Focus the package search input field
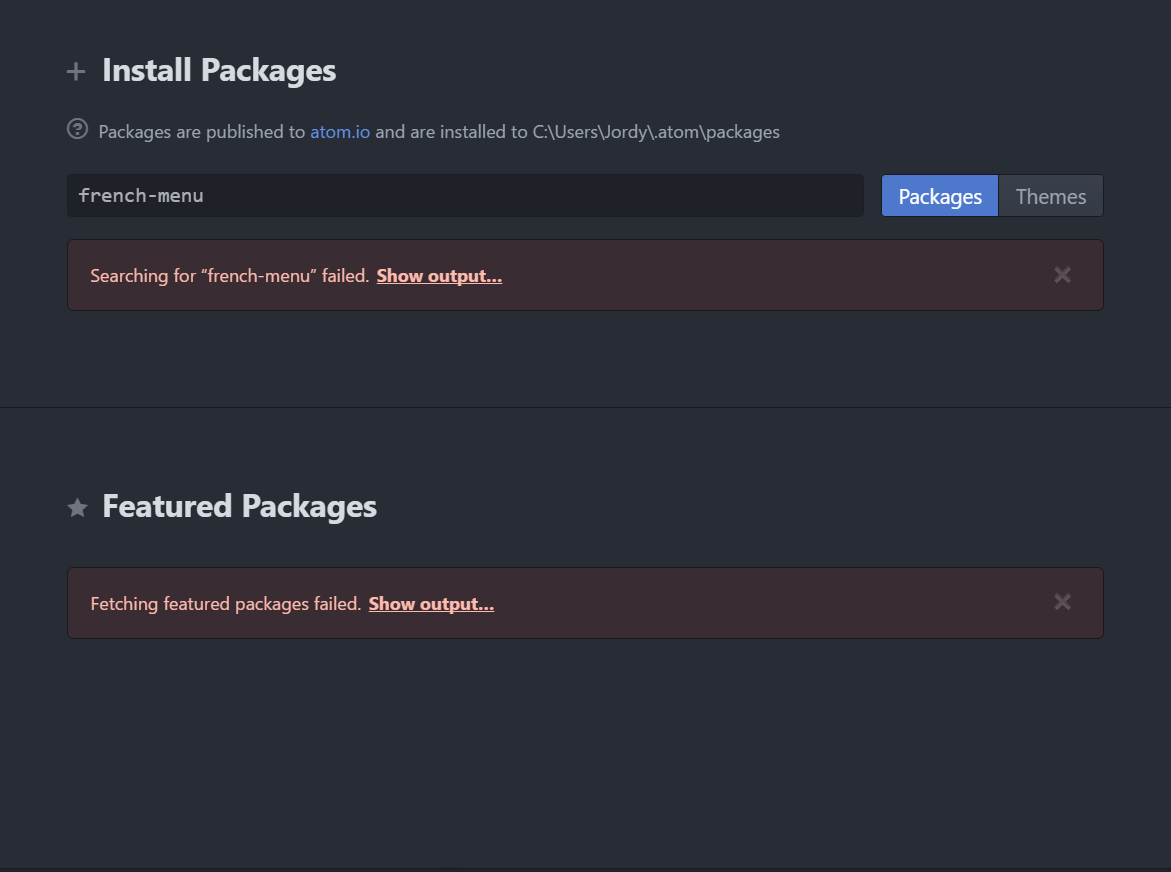Screen dimensions: 1171x872 coord(465,196)
